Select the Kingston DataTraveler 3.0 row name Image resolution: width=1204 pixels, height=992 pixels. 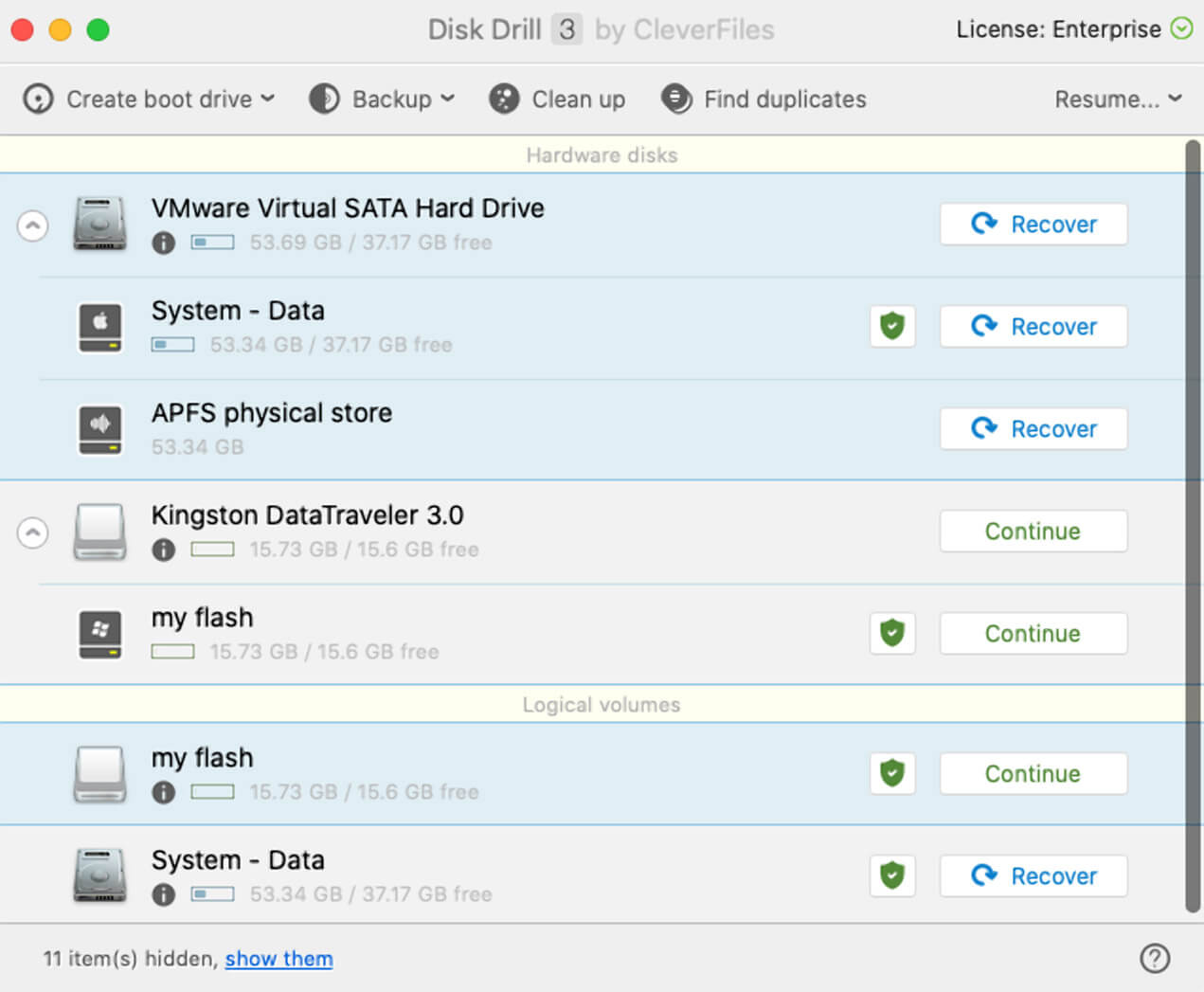point(308,515)
